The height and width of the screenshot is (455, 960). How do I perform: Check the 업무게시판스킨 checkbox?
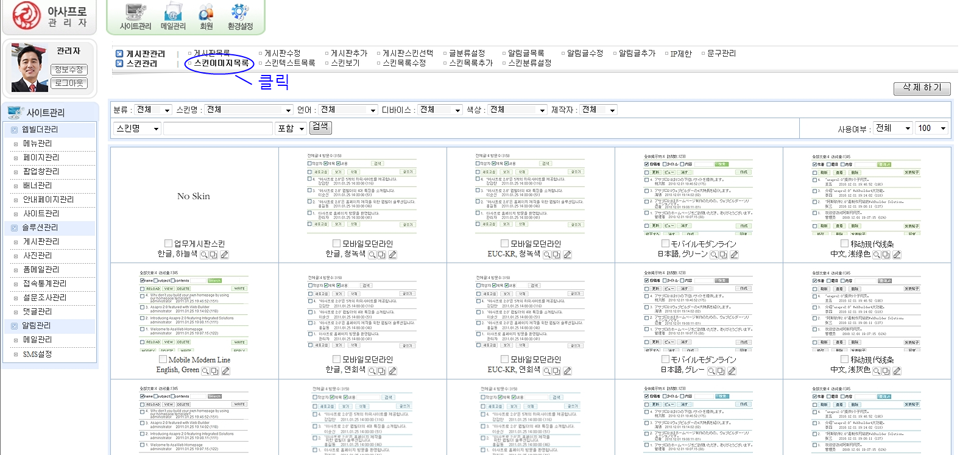tap(168, 244)
